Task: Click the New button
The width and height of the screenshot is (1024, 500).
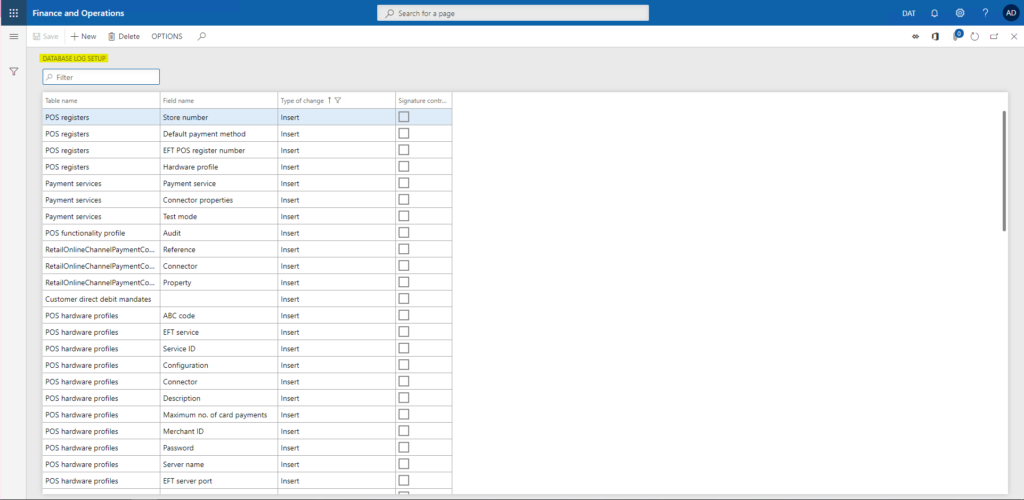Action: [x=84, y=37]
